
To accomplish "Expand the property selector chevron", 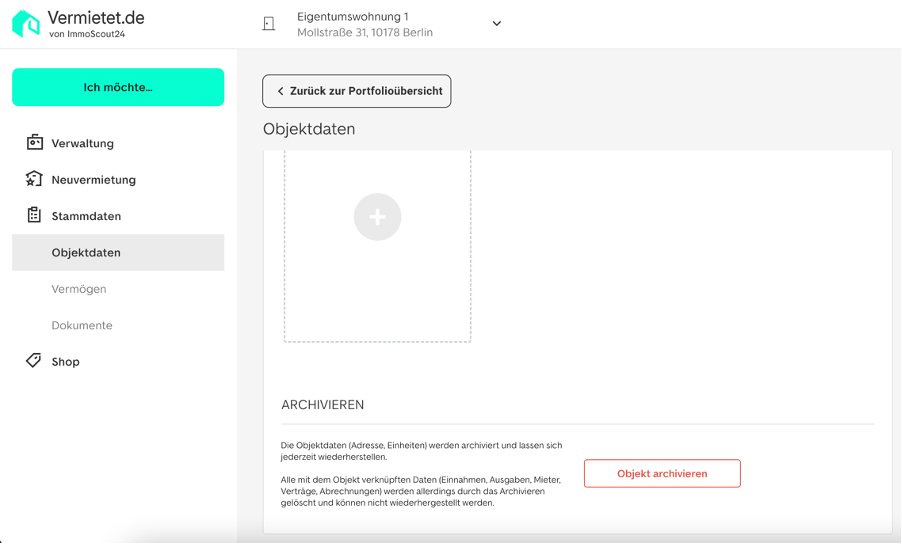I will click(x=496, y=24).
